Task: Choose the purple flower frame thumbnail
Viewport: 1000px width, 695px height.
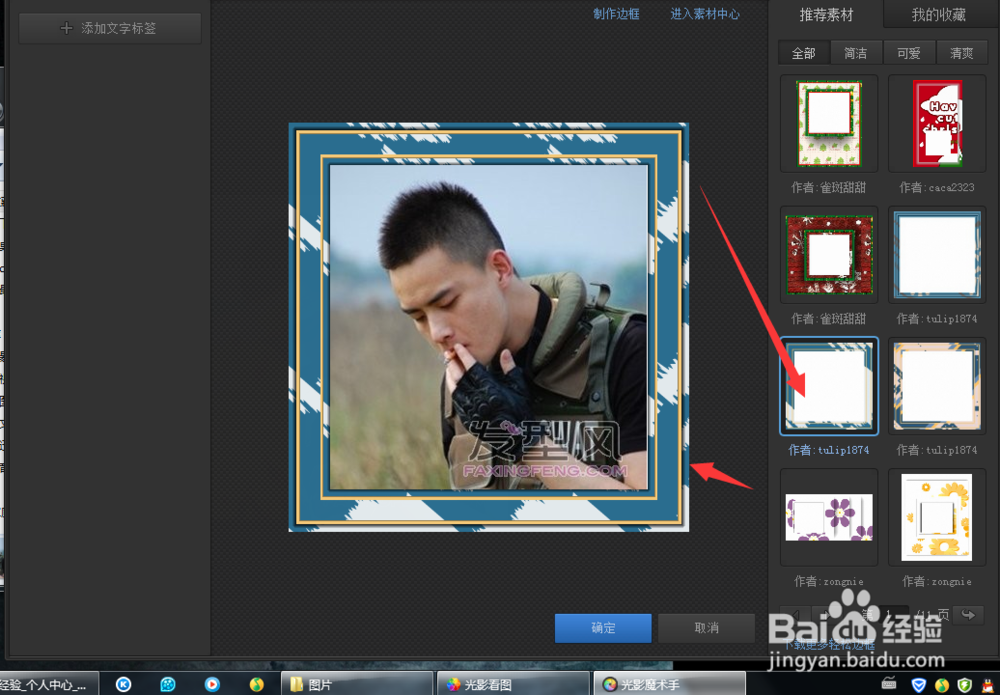Action: click(x=829, y=517)
